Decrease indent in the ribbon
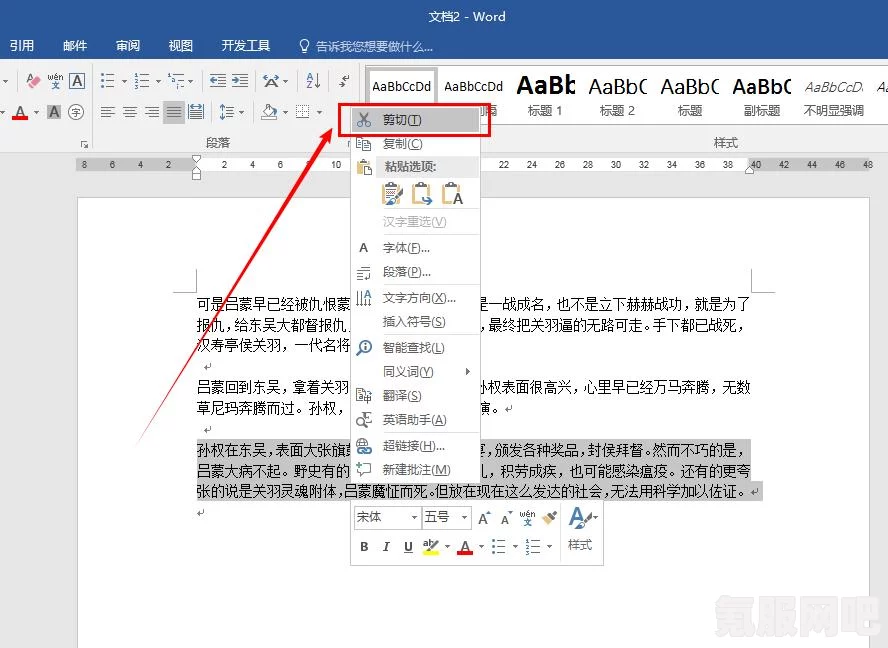The width and height of the screenshot is (888, 648). (x=217, y=81)
